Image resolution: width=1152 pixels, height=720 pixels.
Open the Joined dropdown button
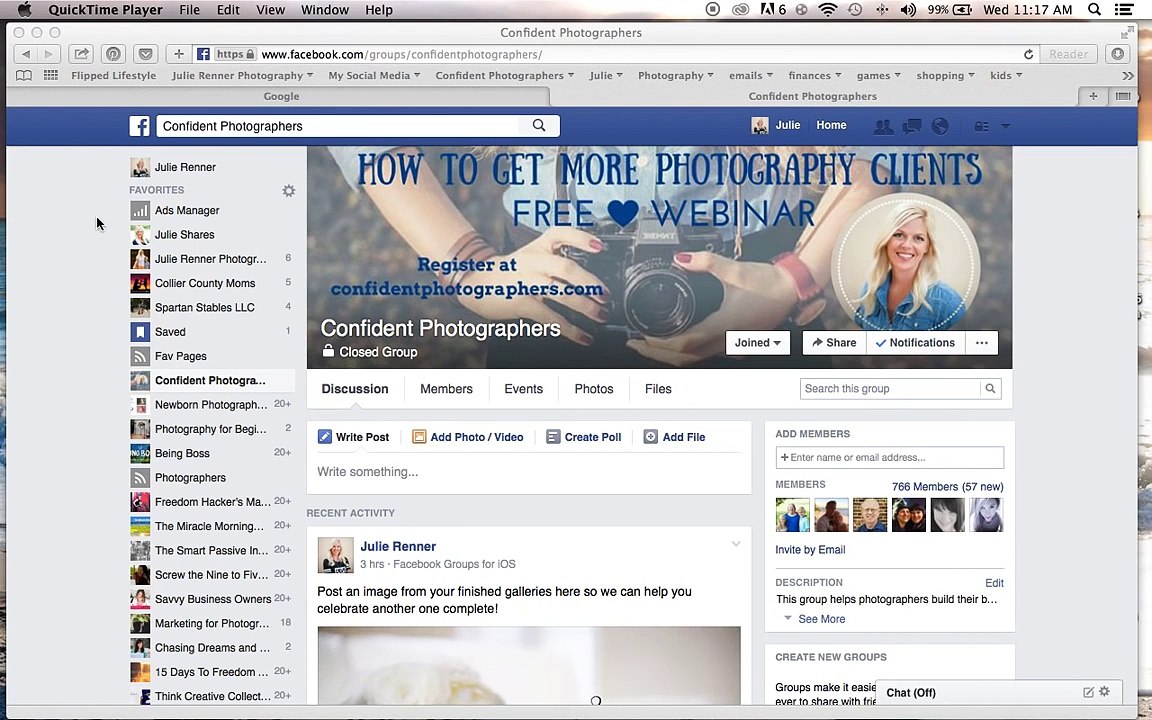pyautogui.click(x=757, y=343)
